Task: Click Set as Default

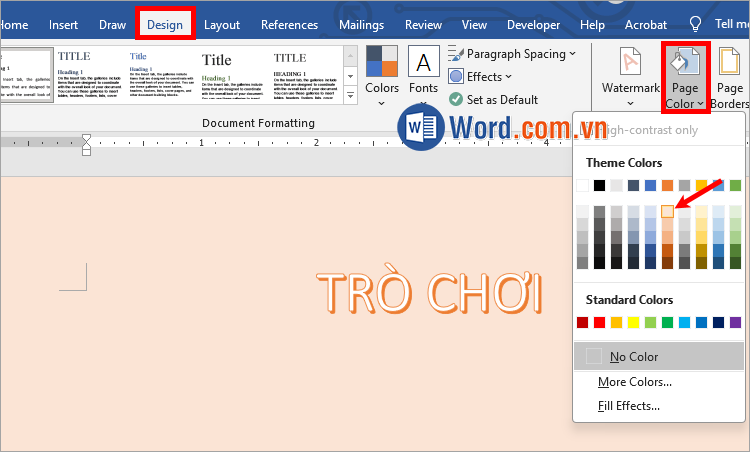Action: click(x=493, y=99)
